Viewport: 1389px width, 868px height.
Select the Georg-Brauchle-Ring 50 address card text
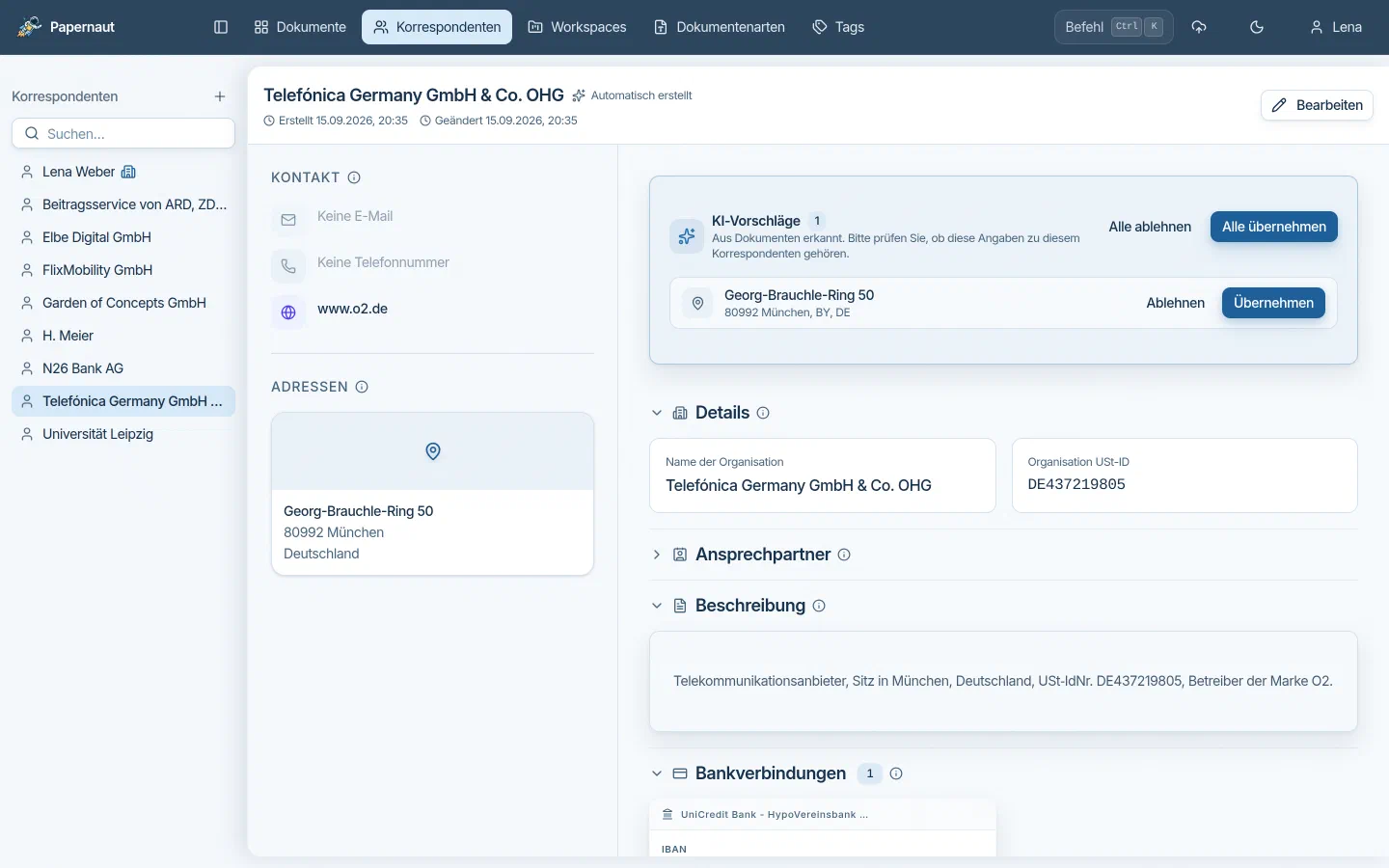[x=359, y=511]
